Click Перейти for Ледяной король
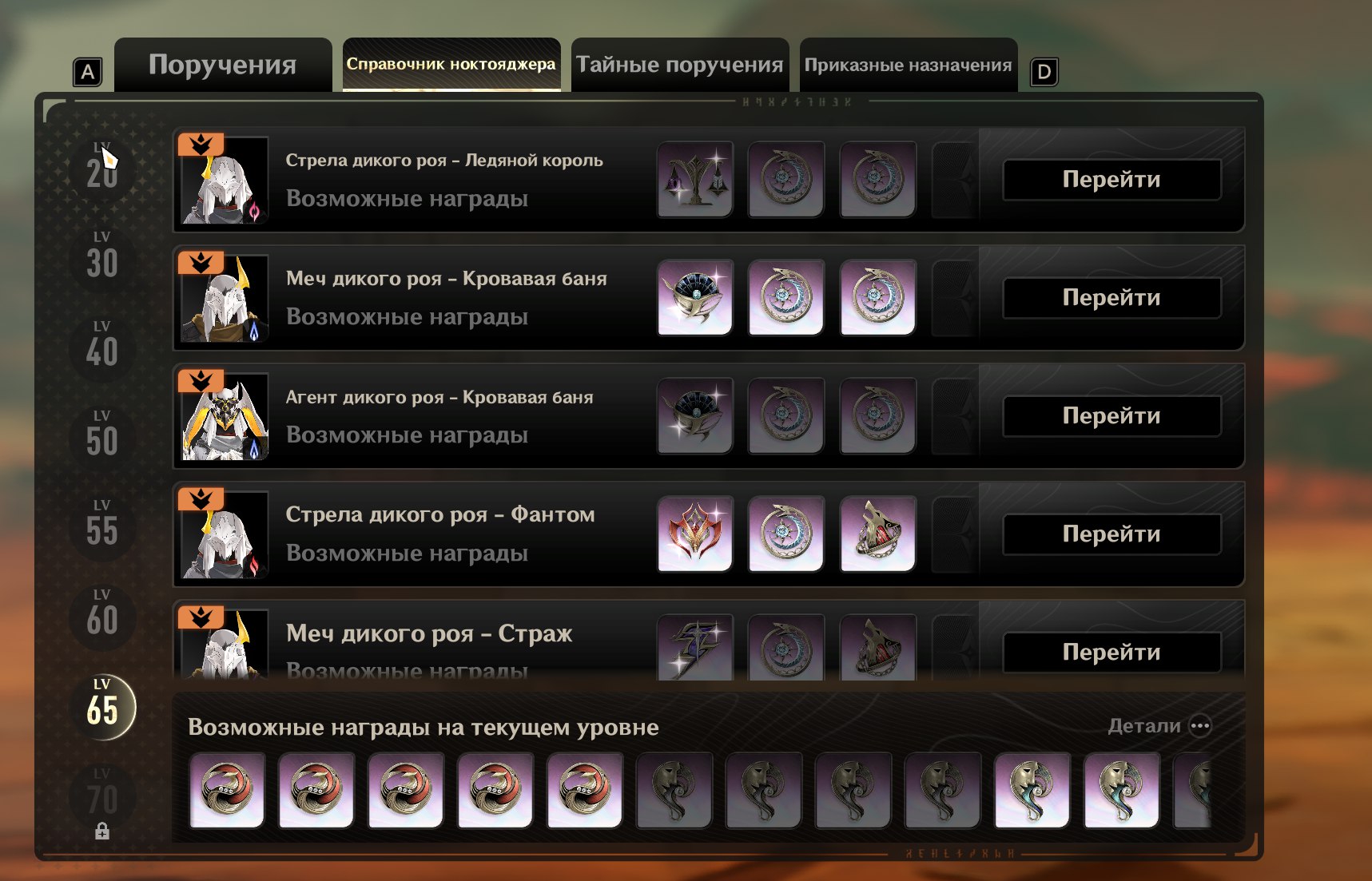Screen dimensions: 1372x881 [1112, 180]
